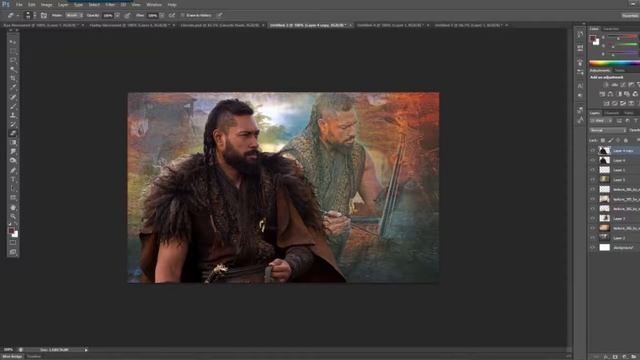Click the Layer 4 copy thumbnail
This screenshot has height=360, width=640.
coord(604,151)
